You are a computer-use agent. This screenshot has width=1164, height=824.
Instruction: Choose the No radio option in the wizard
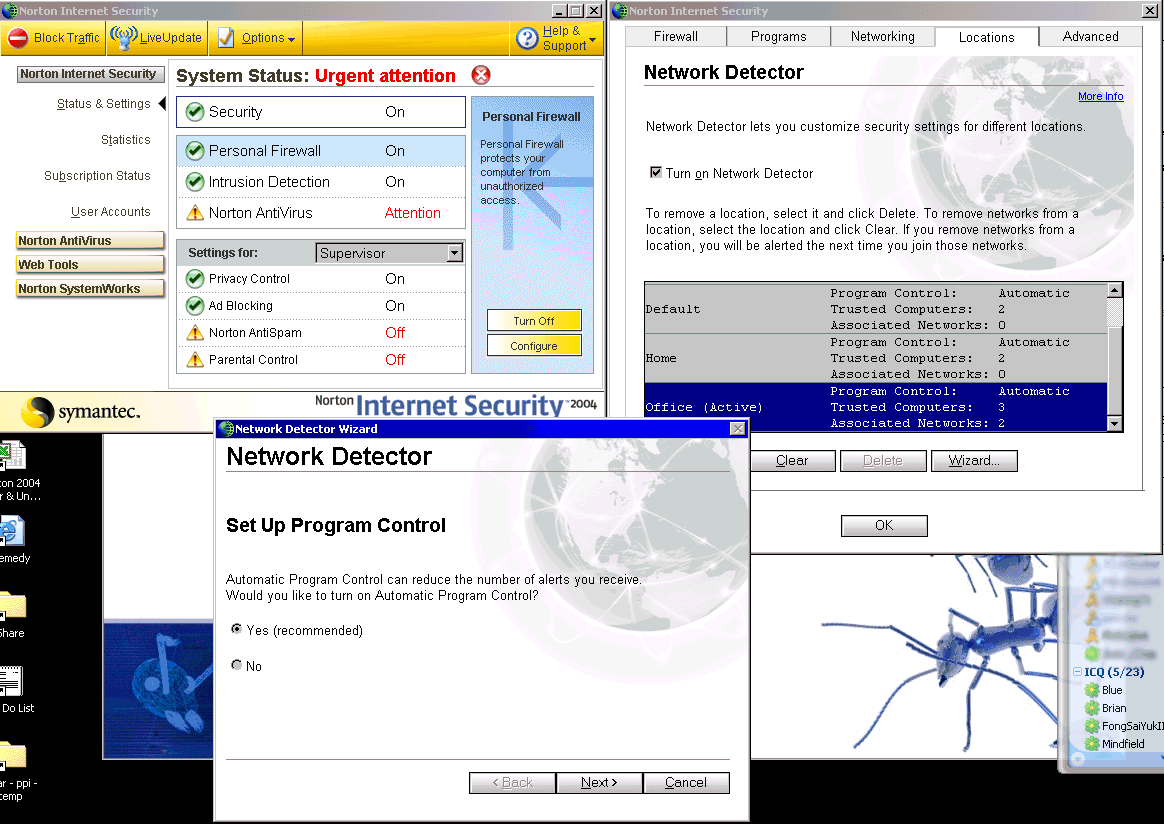pyautogui.click(x=237, y=665)
